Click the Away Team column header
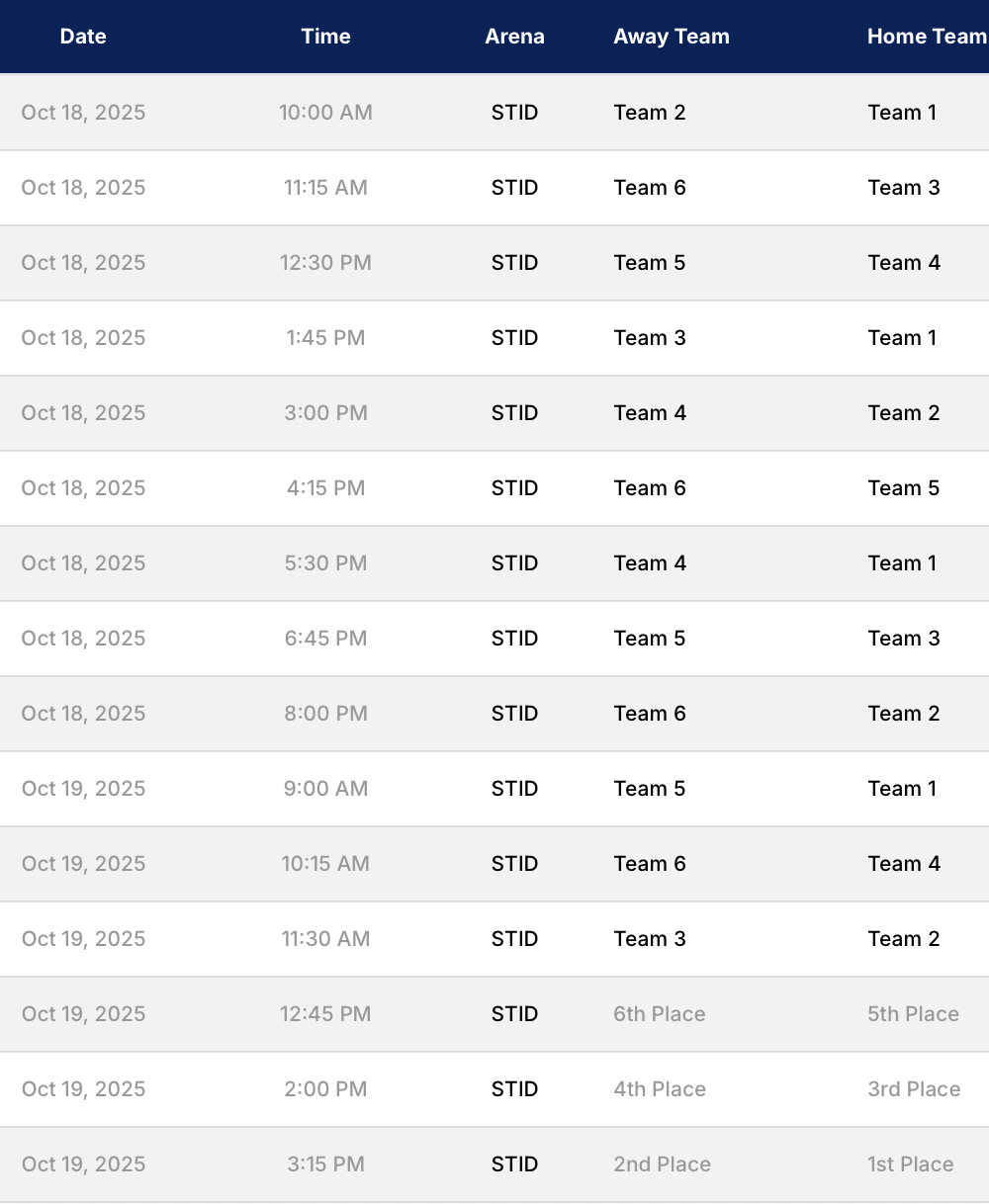 click(672, 37)
